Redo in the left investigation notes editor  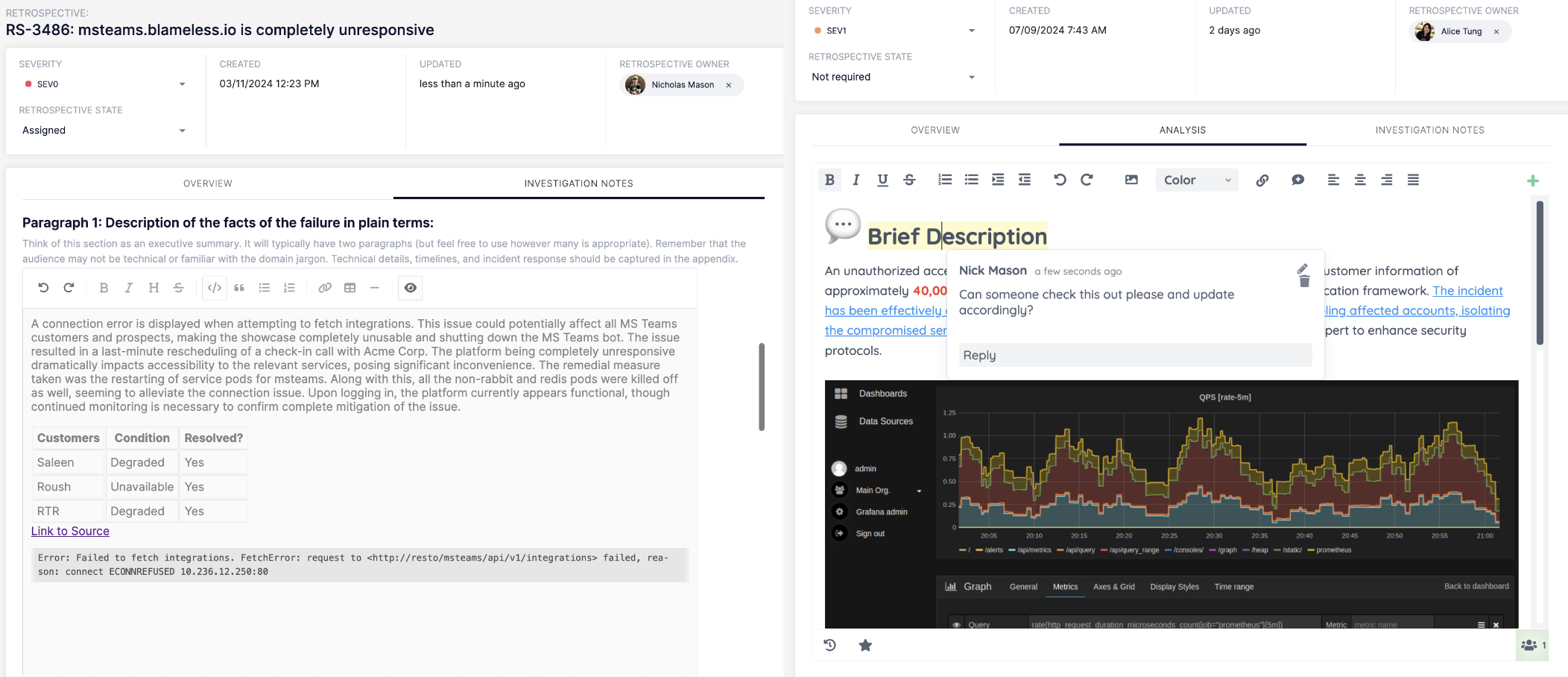(69, 288)
